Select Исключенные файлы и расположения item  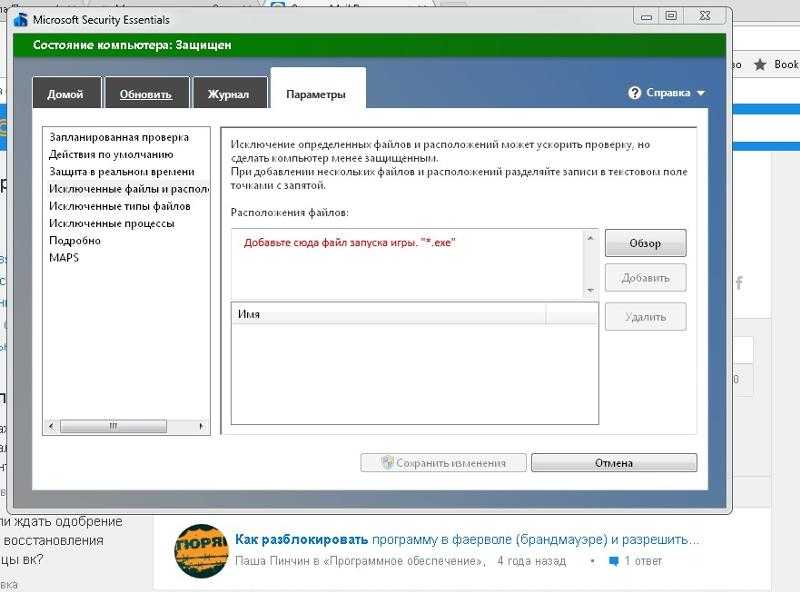[x=129, y=188]
